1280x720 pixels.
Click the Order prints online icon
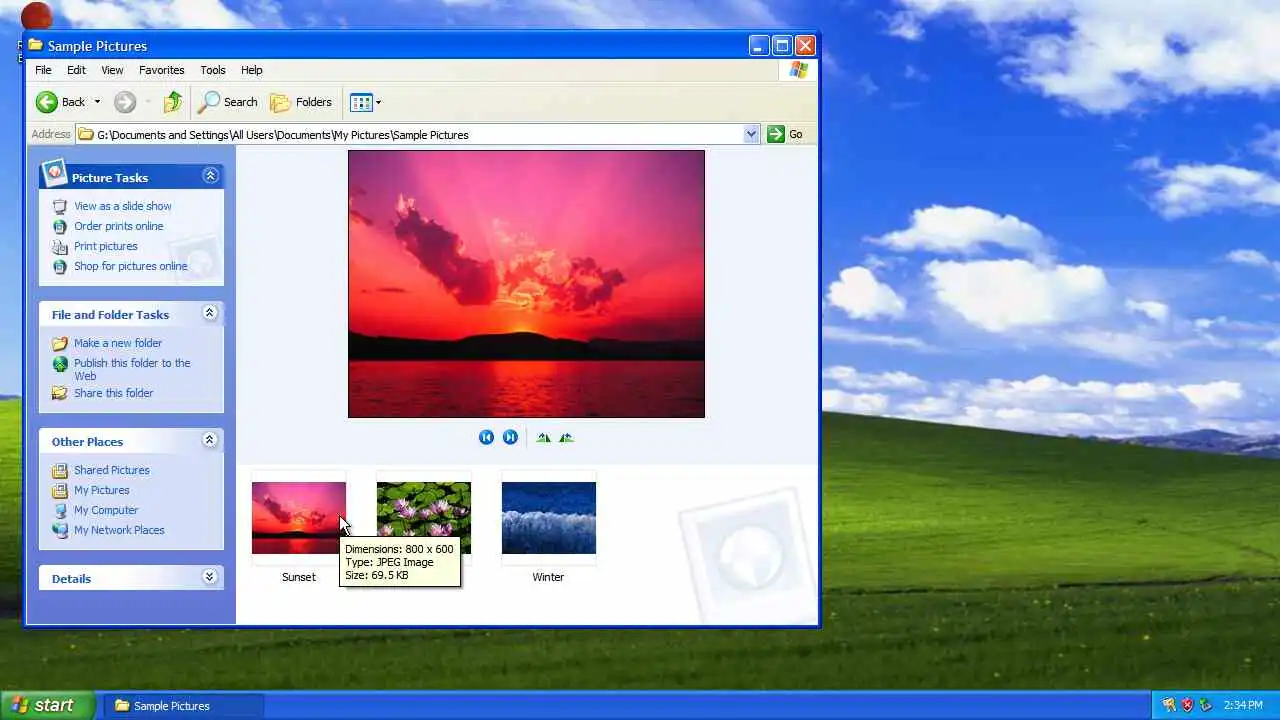[x=60, y=226]
